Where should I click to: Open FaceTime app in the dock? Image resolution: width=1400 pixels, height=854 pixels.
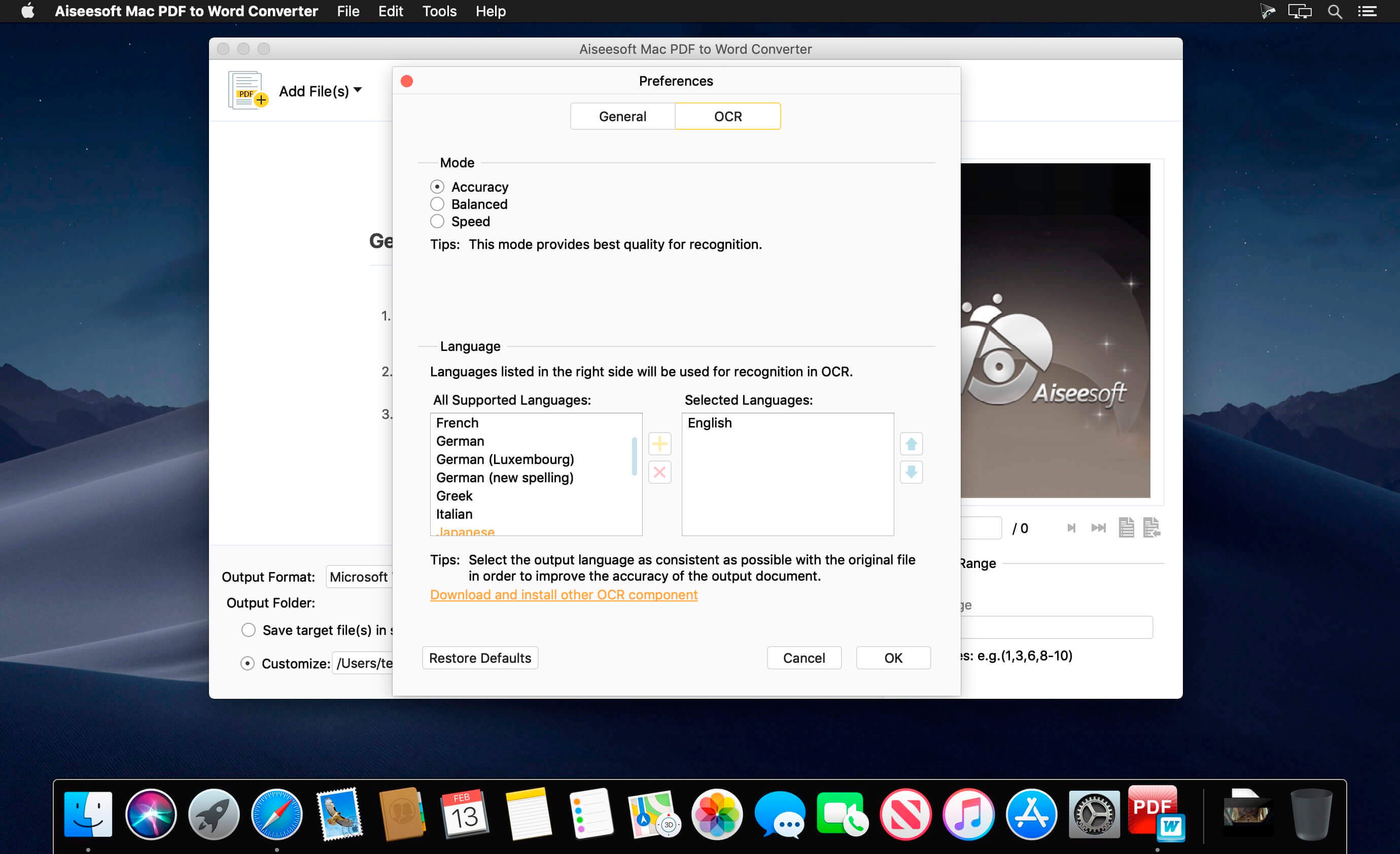pyautogui.click(x=843, y=814)
